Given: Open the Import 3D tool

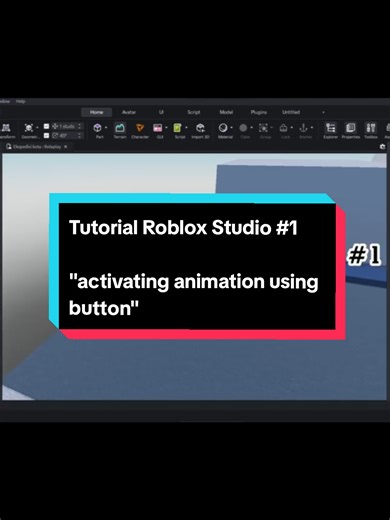Looking at the screenshot, I should (x=200, y=130).
